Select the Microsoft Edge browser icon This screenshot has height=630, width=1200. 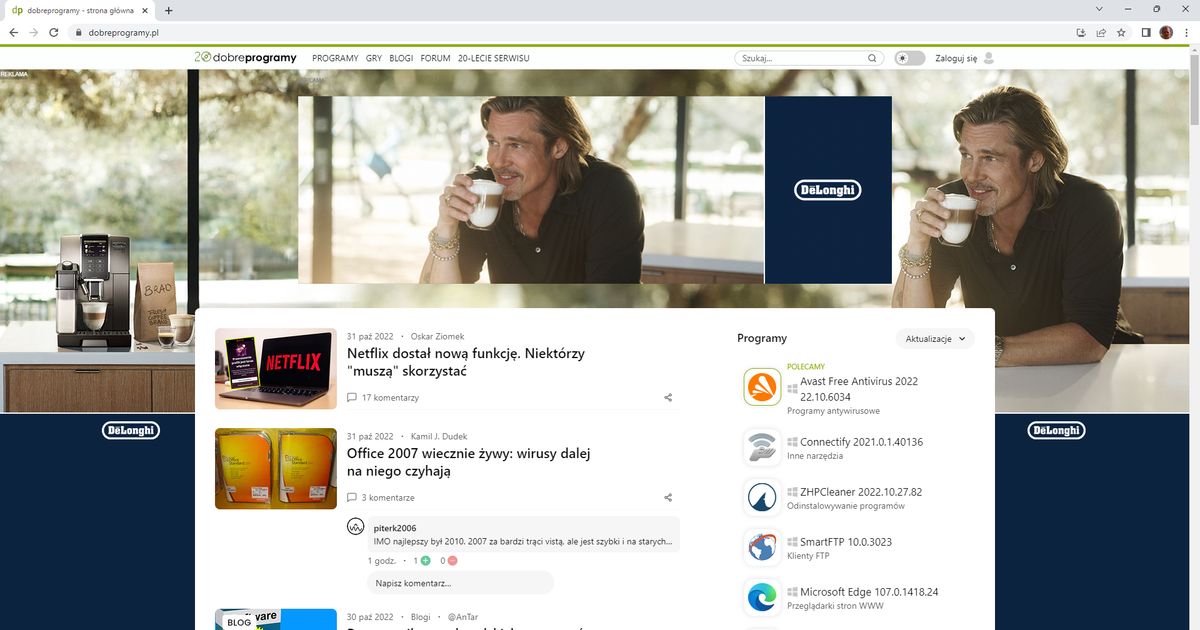click(762, 597)
